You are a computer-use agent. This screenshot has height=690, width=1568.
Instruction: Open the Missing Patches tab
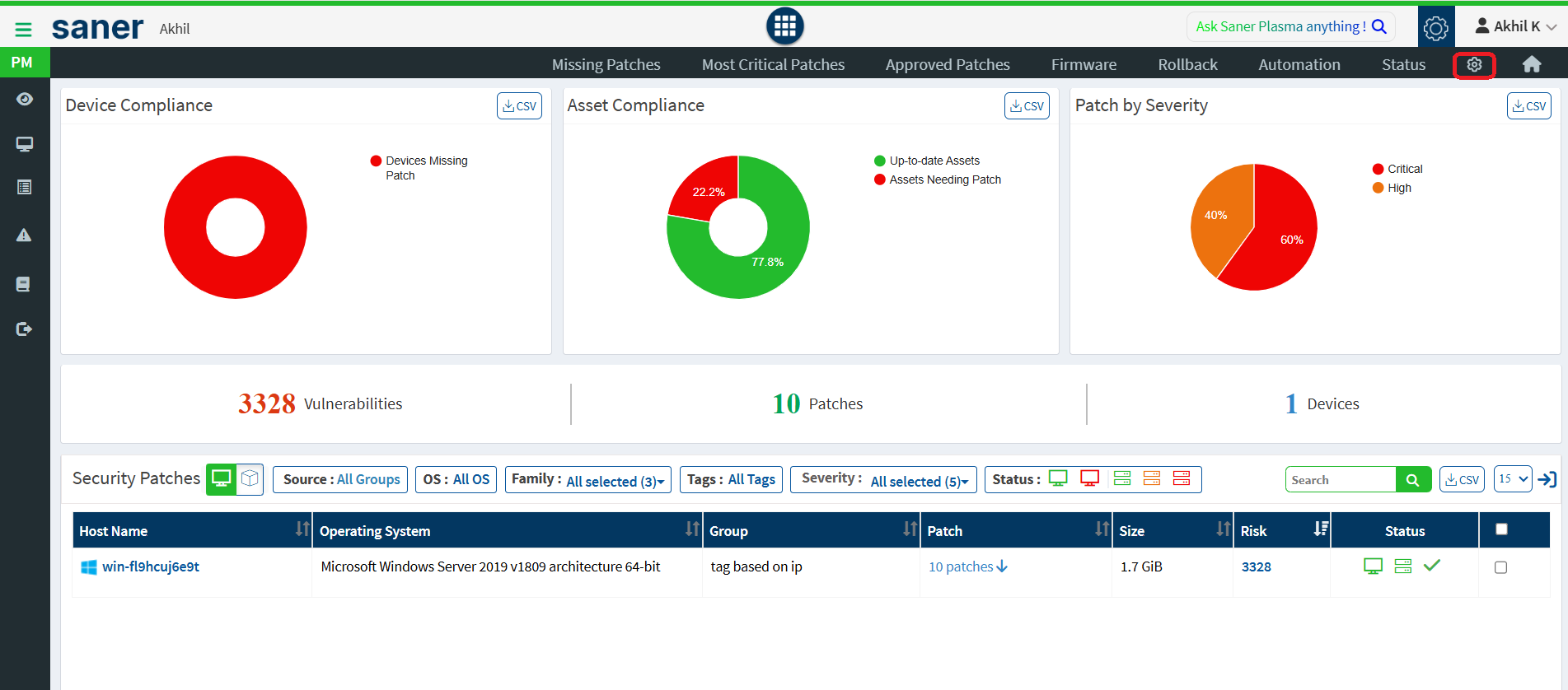tap(606, 64)
